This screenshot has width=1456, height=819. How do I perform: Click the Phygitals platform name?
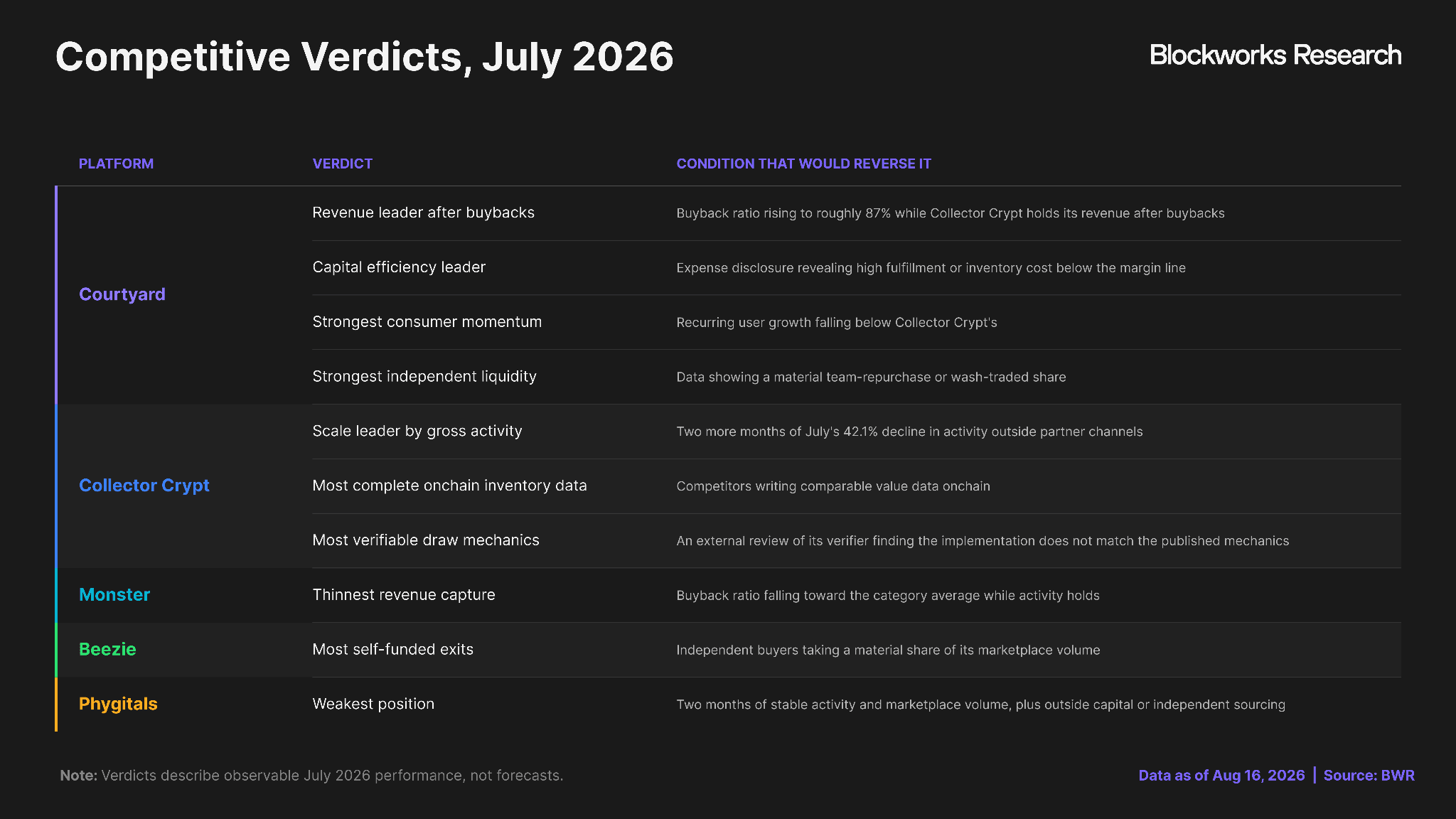118,704
